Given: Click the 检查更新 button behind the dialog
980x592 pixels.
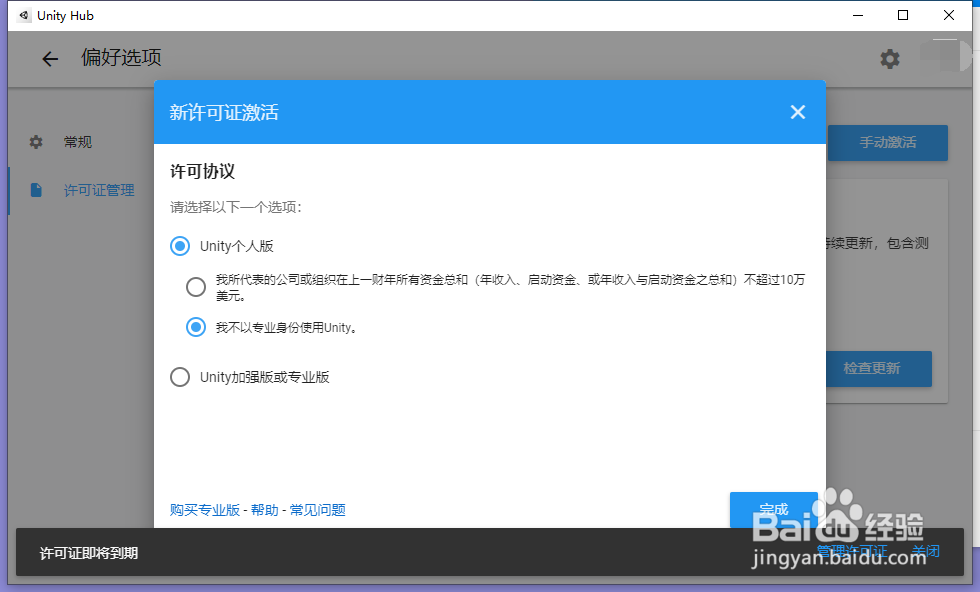Looking at the screenshot, I should pos(879,368).
